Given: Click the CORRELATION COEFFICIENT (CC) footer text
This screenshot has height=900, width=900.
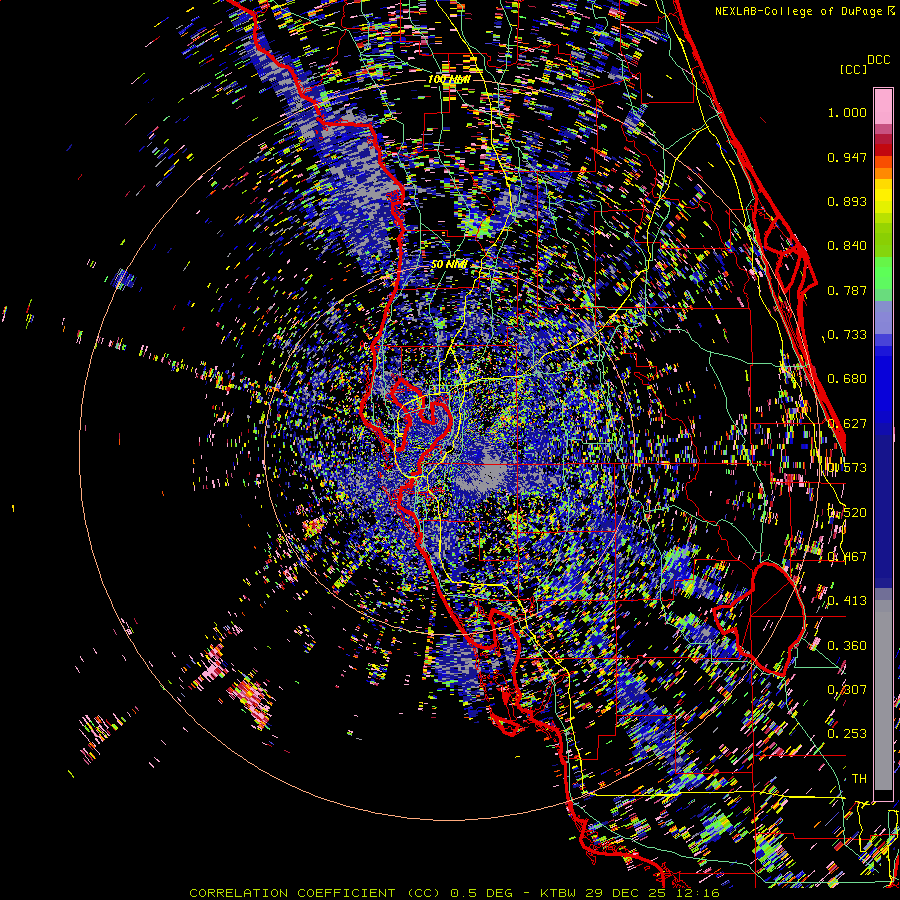Looking at the screenshot, I should coord(315,893).
